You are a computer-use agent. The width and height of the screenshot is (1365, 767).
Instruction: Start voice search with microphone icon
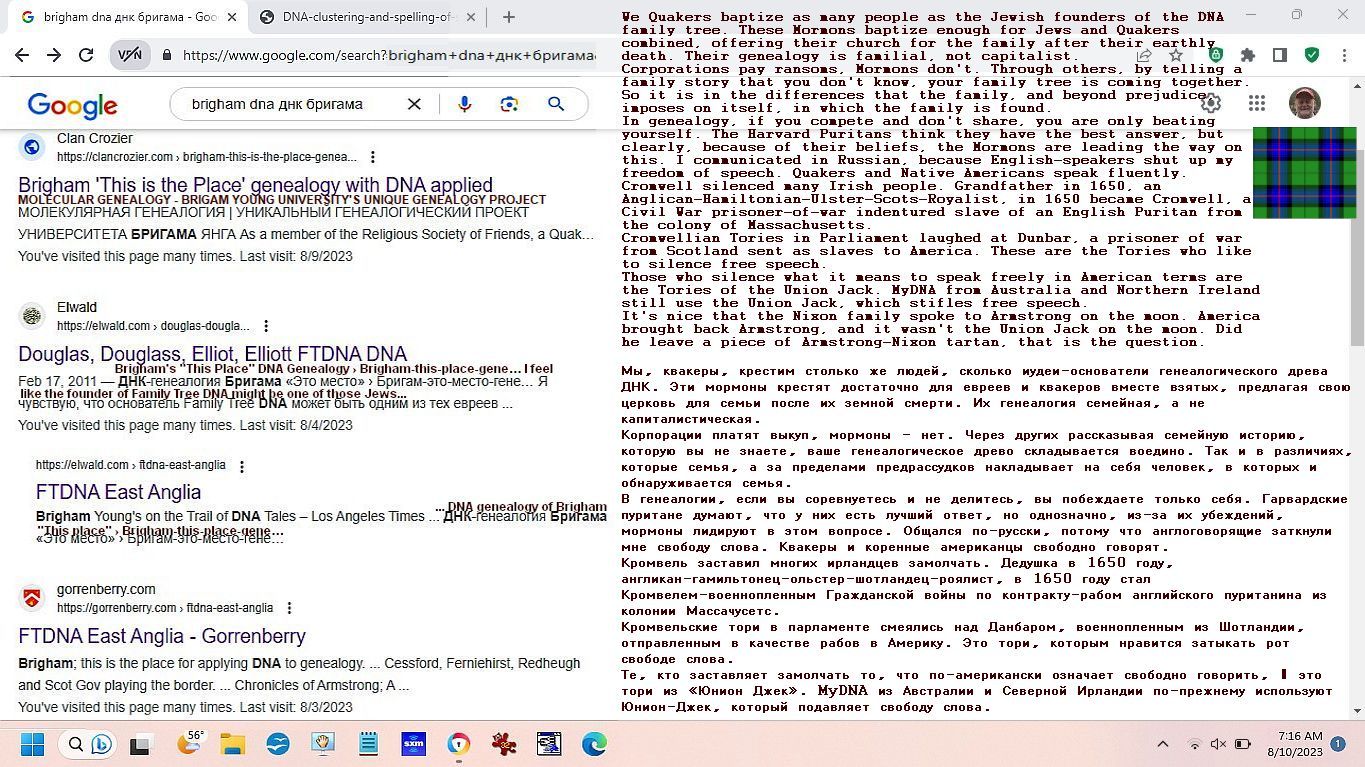click(x=464, y=104)
